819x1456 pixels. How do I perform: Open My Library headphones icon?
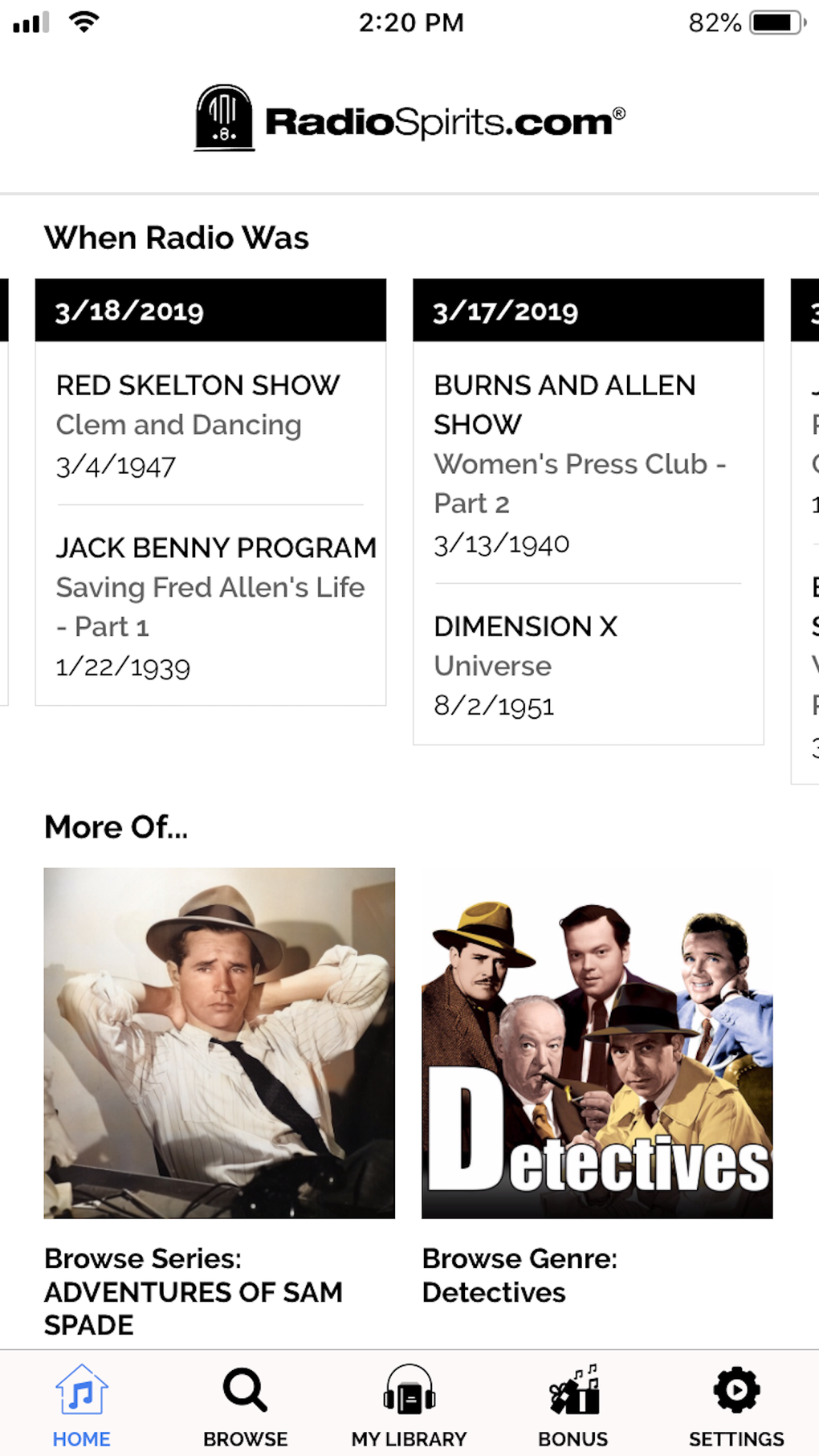coord(409,1390)
